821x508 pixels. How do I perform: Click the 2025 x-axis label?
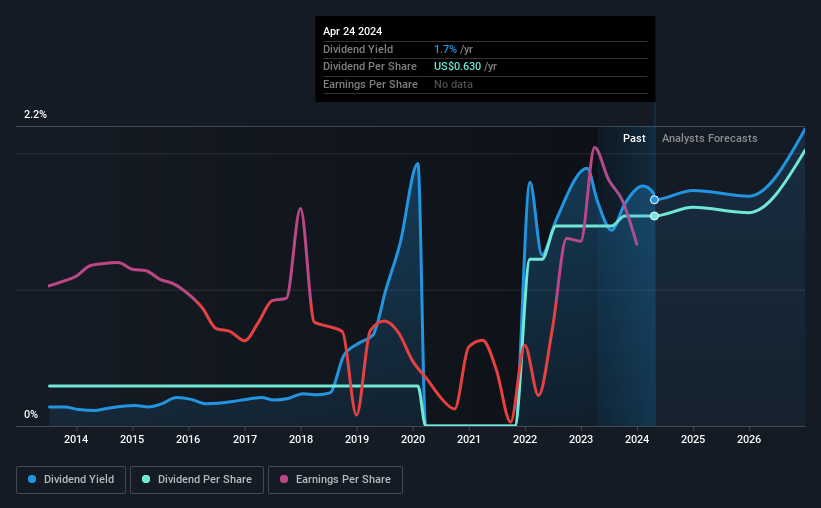pyautogui.click(x=693, y=439)
